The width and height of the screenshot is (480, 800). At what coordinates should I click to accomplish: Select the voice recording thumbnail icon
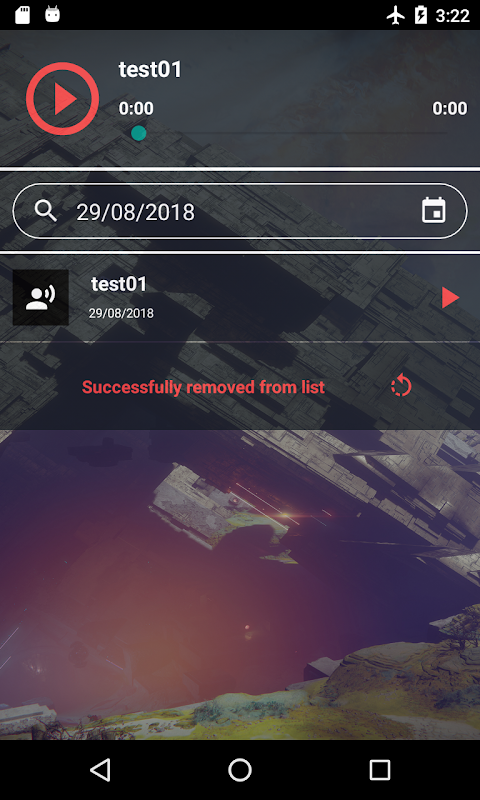(x=41, y=297)
